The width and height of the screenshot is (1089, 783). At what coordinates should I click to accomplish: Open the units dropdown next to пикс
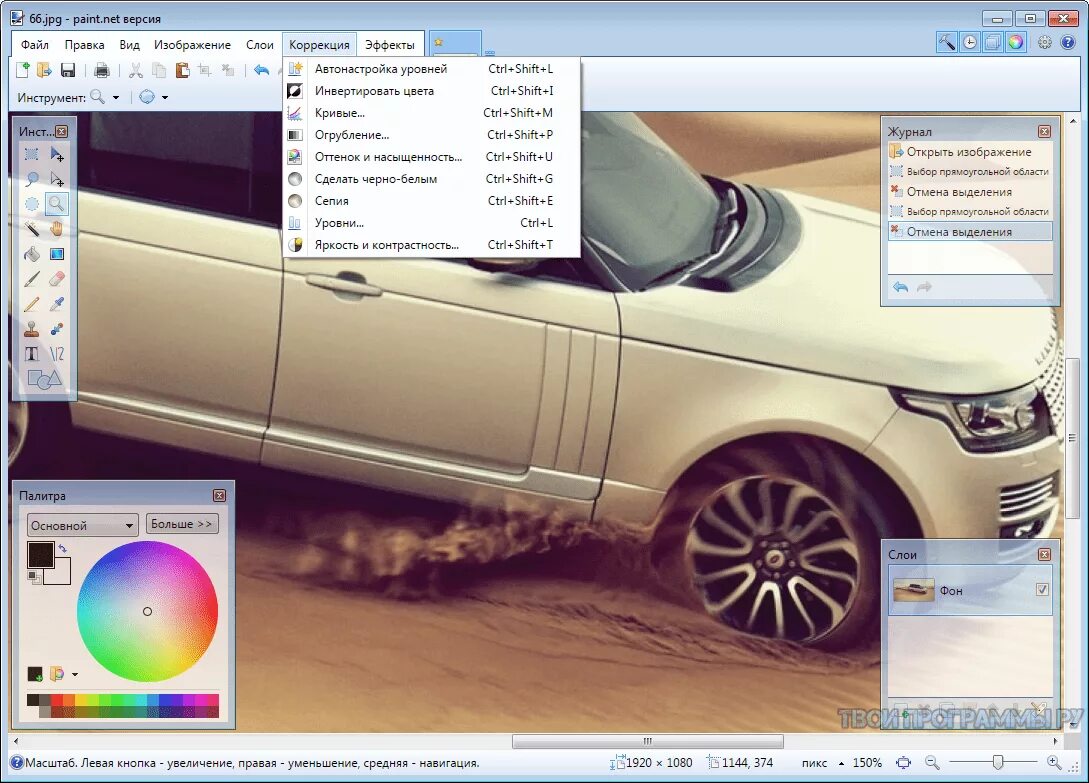pyautogui.click(x=841, y=763)
